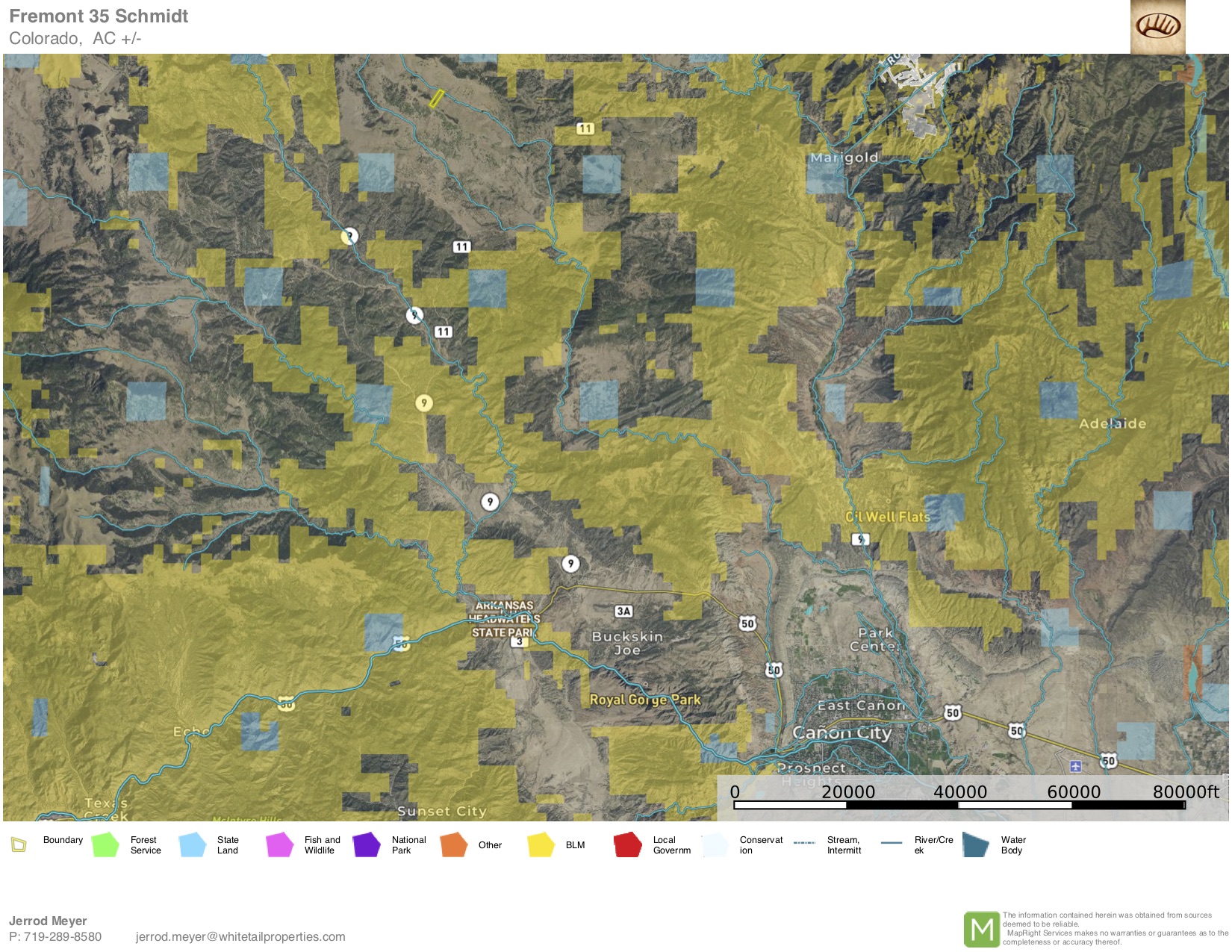1232x952 pixels.
Task: Click the River/Creek legend line symbol
Action: [892, 843]
